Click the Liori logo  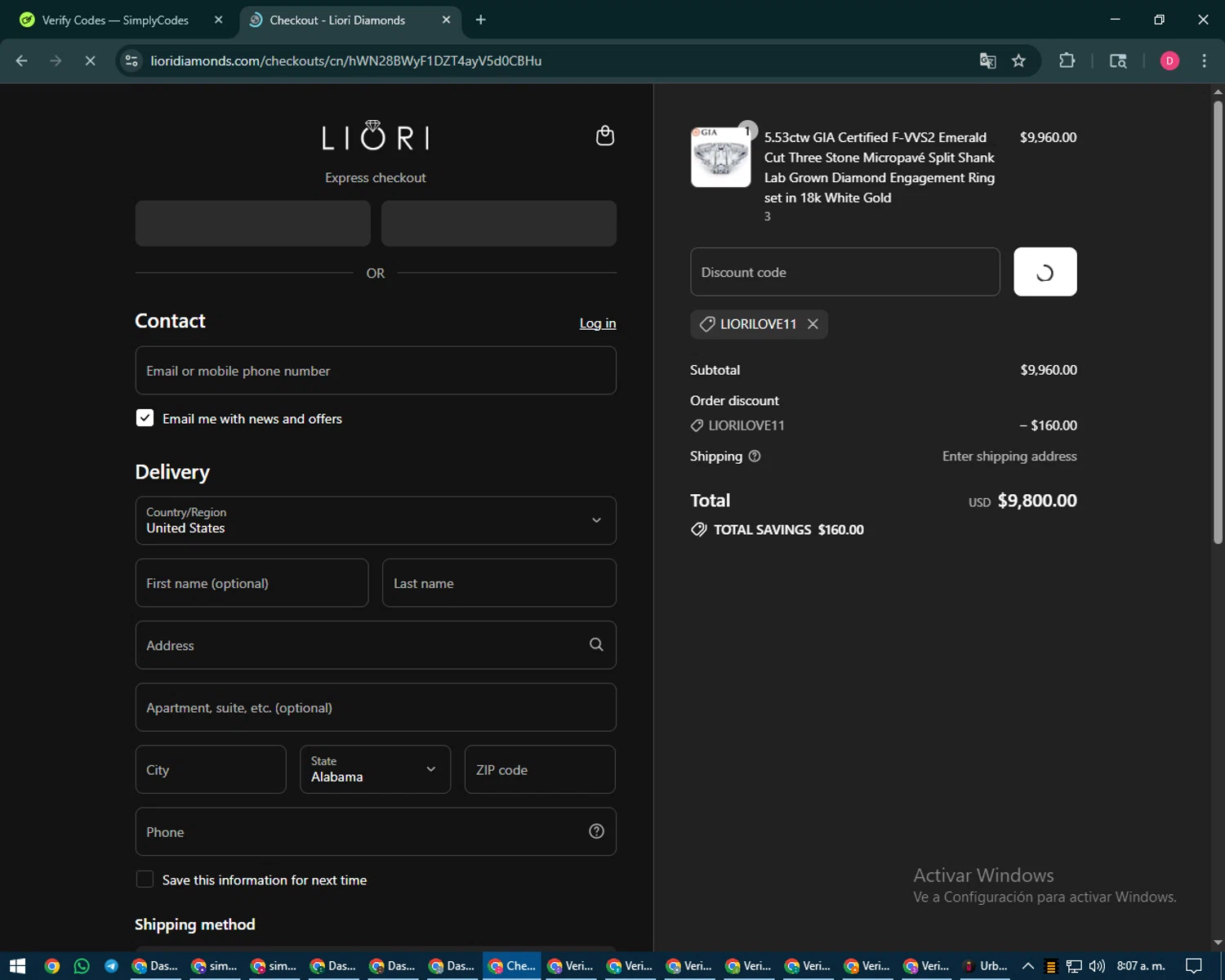tap(376, 136)
